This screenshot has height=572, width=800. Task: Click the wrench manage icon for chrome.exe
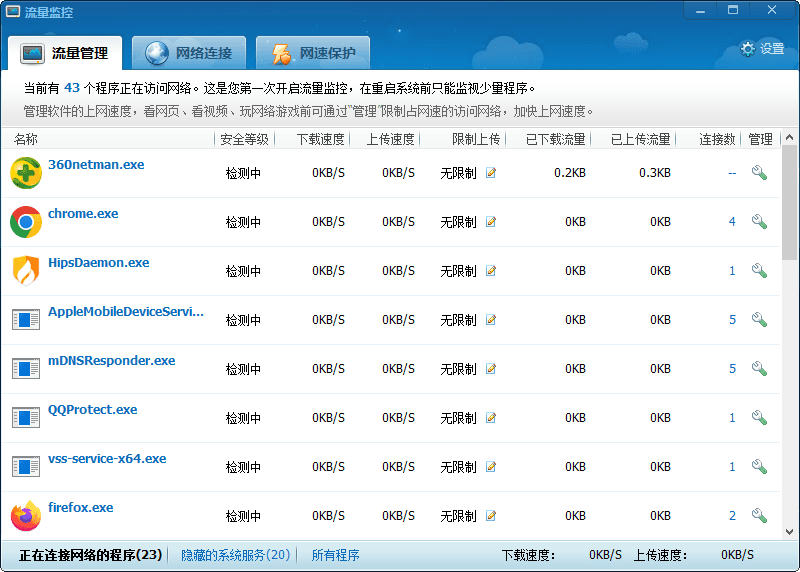click(x=759, y=222)
